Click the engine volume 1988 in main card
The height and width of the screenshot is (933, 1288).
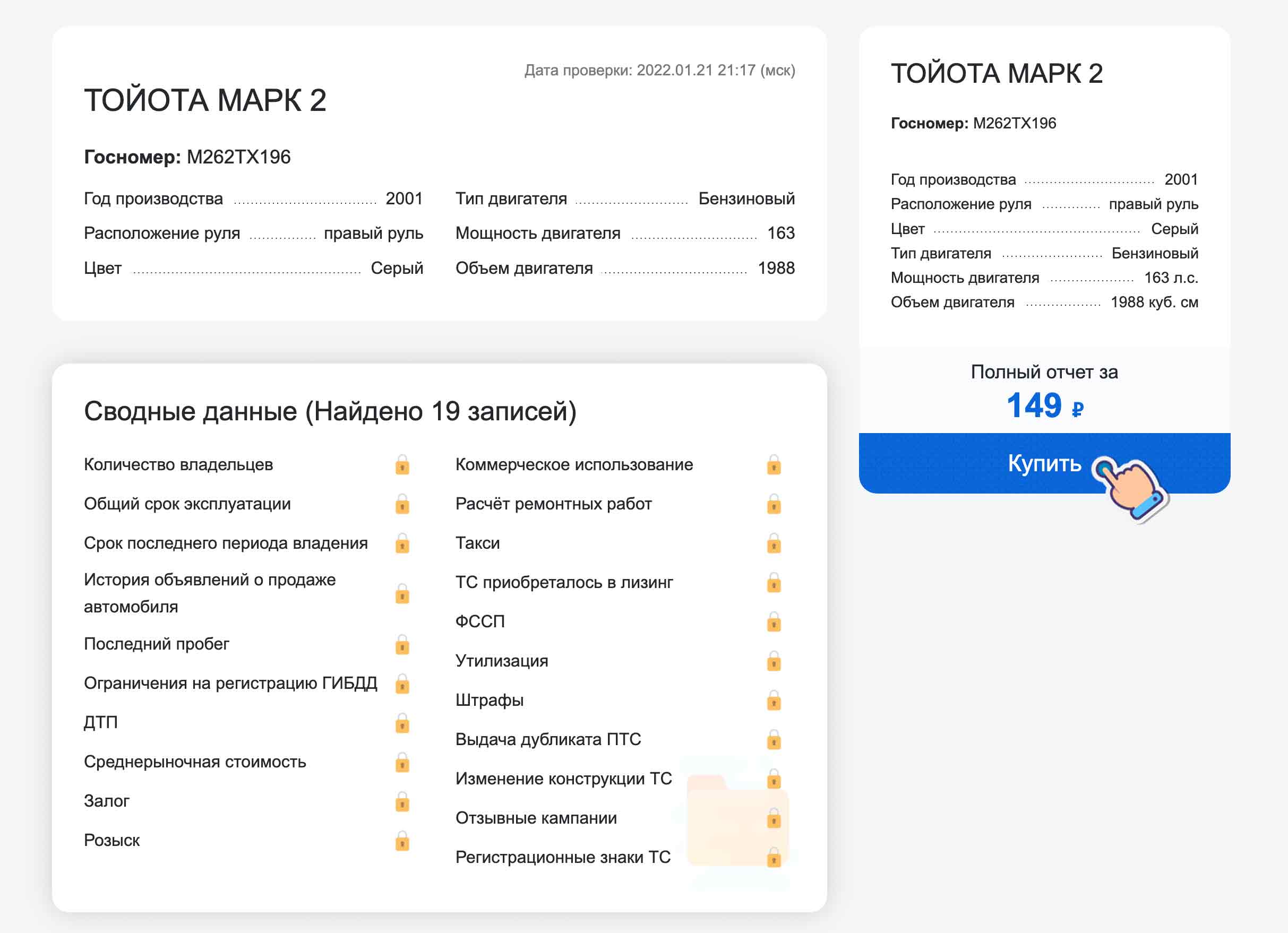pyautogui.click(x=776, y=268)
